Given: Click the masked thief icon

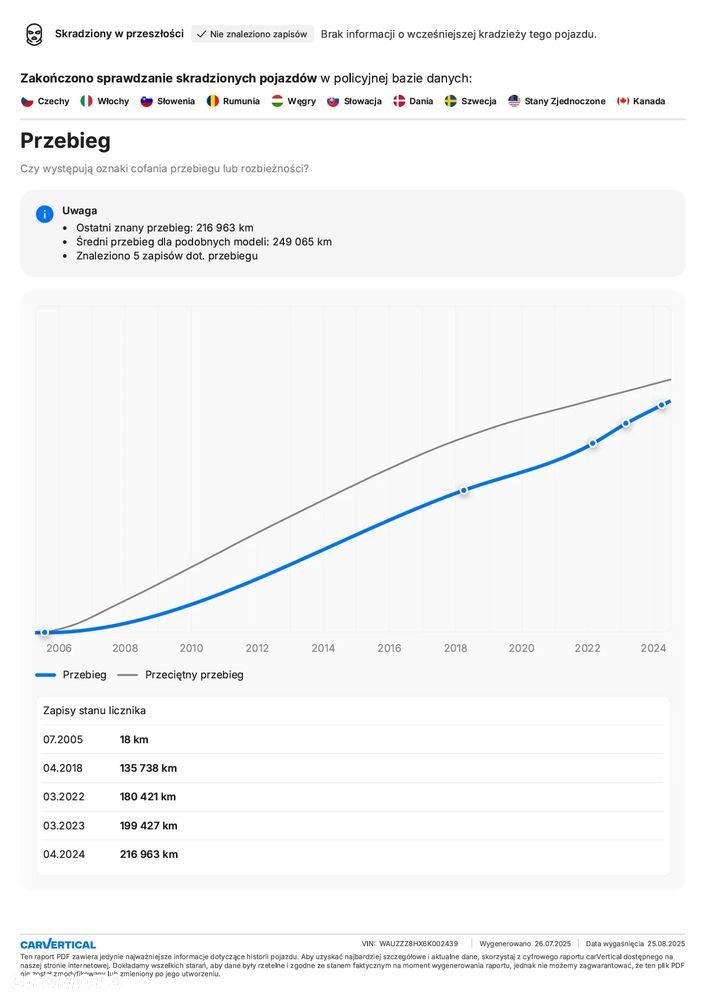Looking at the screenshot, I should (x=34, y=35).
